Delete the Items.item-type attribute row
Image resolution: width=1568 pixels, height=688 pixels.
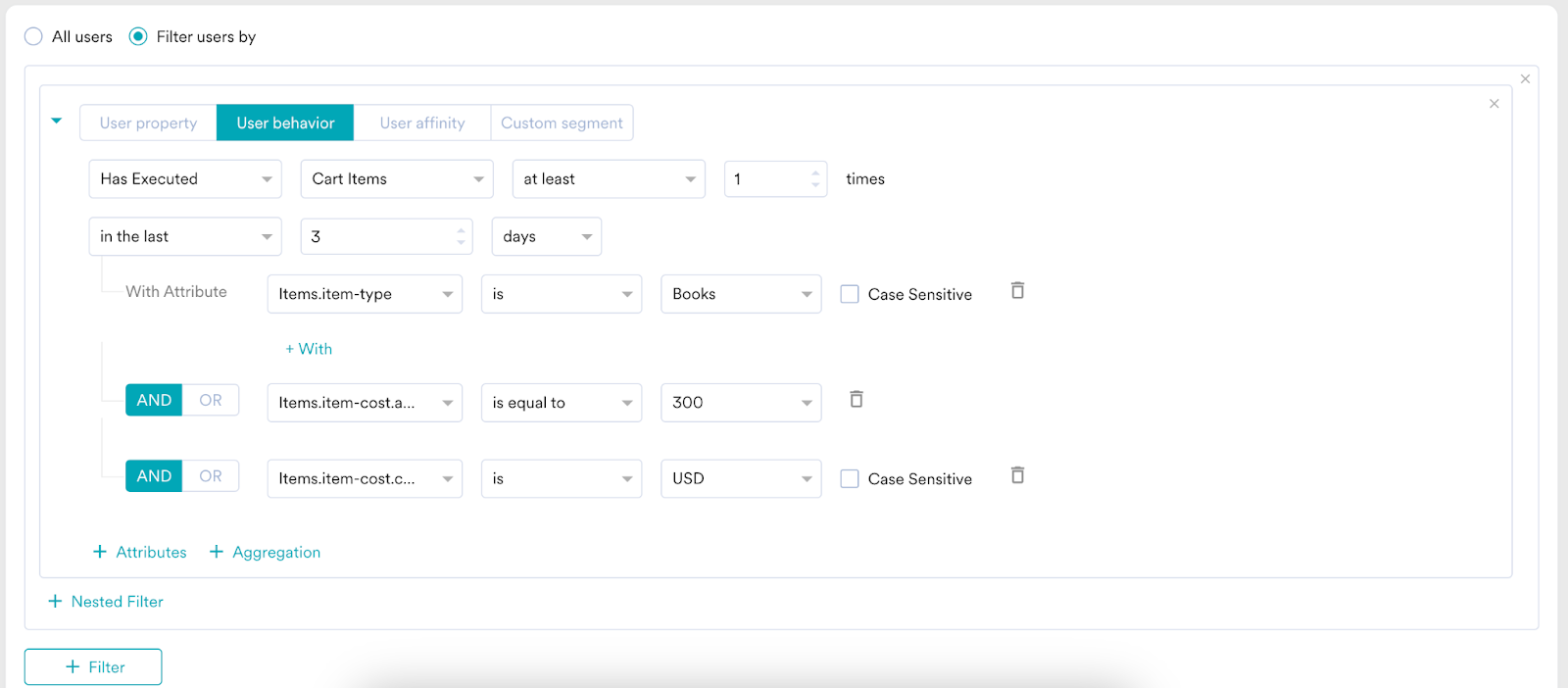[x=1017, y=291]
